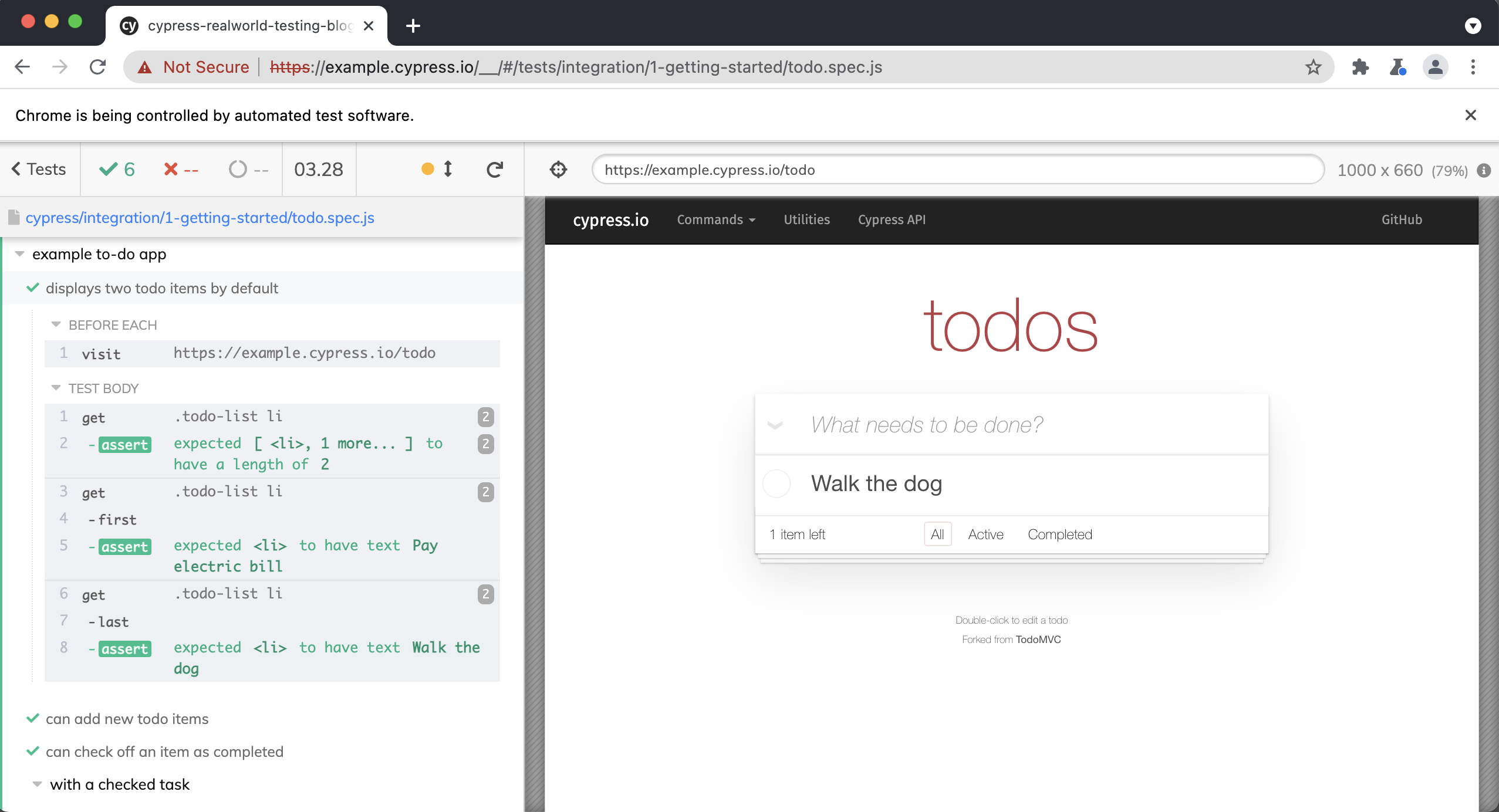Click the passed tests count 6

coord(117,169)
